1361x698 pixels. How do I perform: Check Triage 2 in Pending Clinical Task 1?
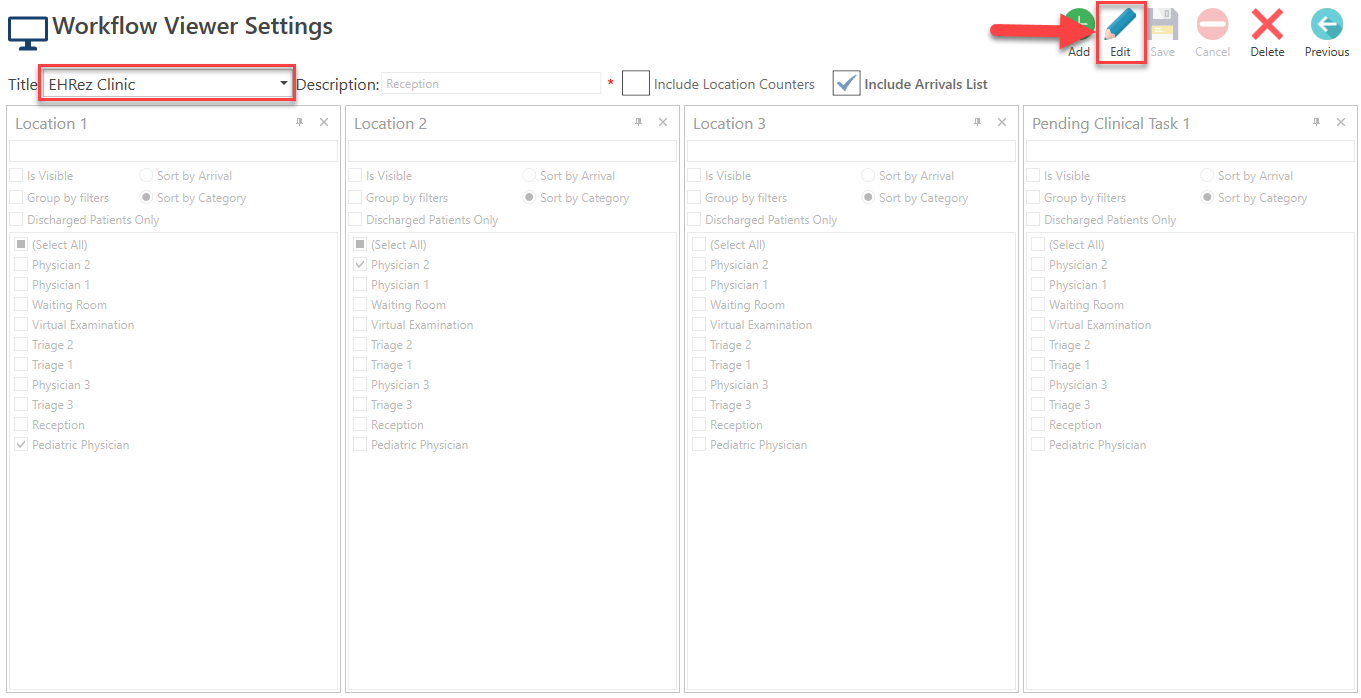(1038, 345)
